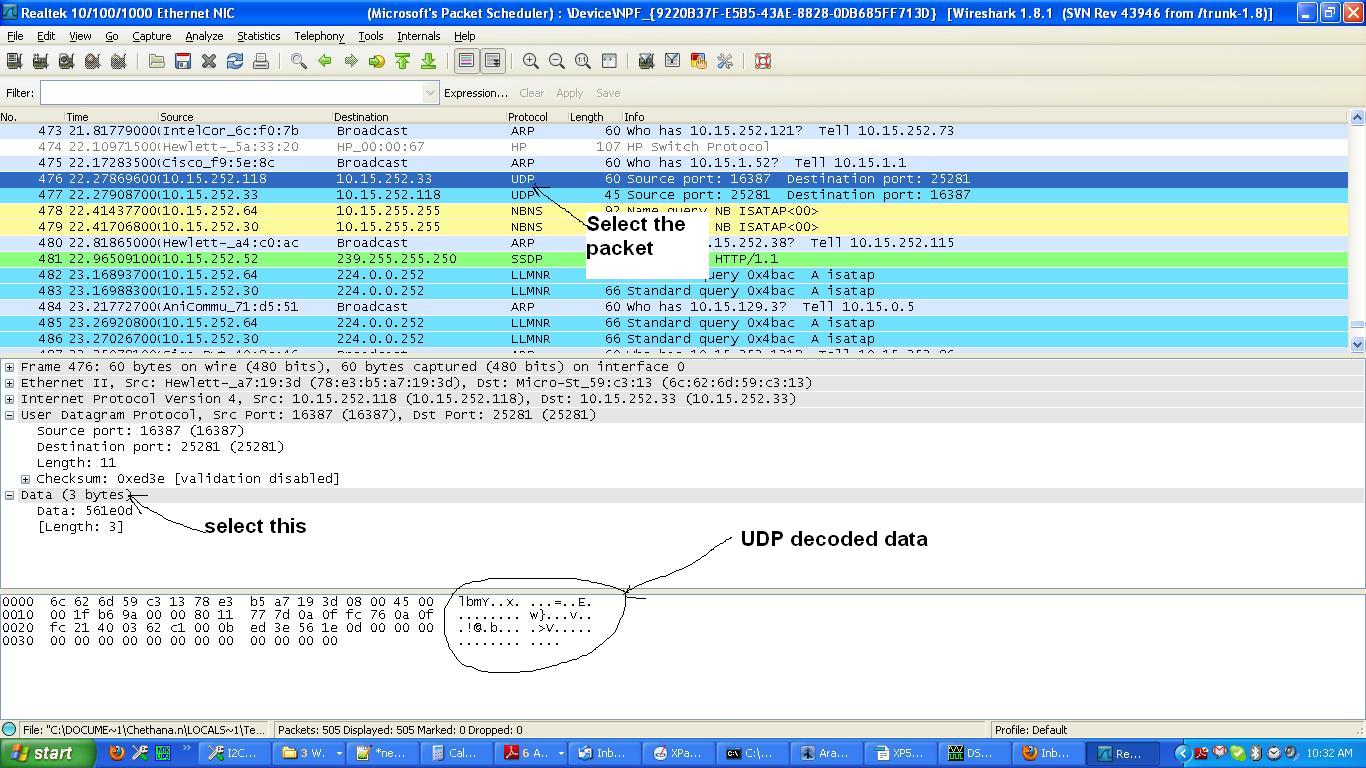Image resolution: width=1366 pixels, height=768 pixels.
Task: Click into the display filter field
Action: click(x=231, y=93)
